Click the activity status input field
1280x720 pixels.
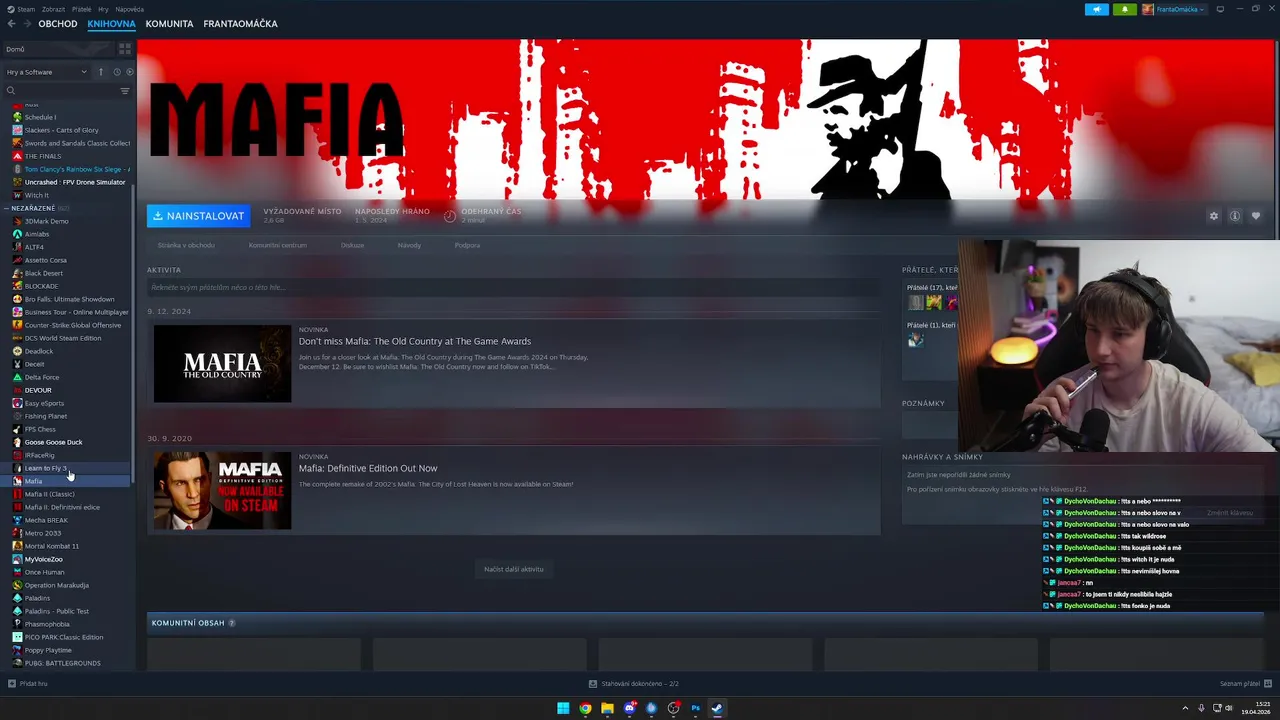[514, 287]
